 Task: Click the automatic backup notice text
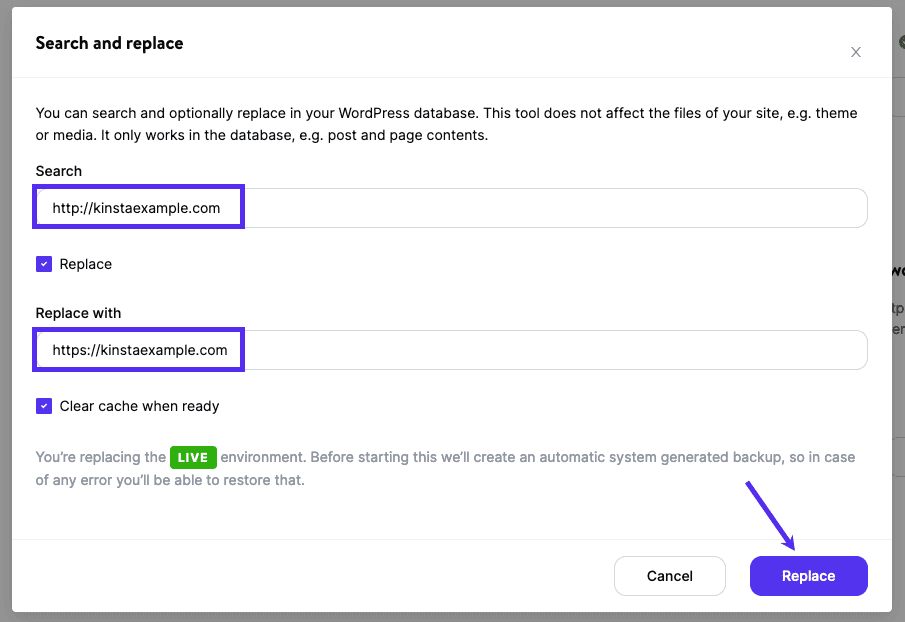540,458
